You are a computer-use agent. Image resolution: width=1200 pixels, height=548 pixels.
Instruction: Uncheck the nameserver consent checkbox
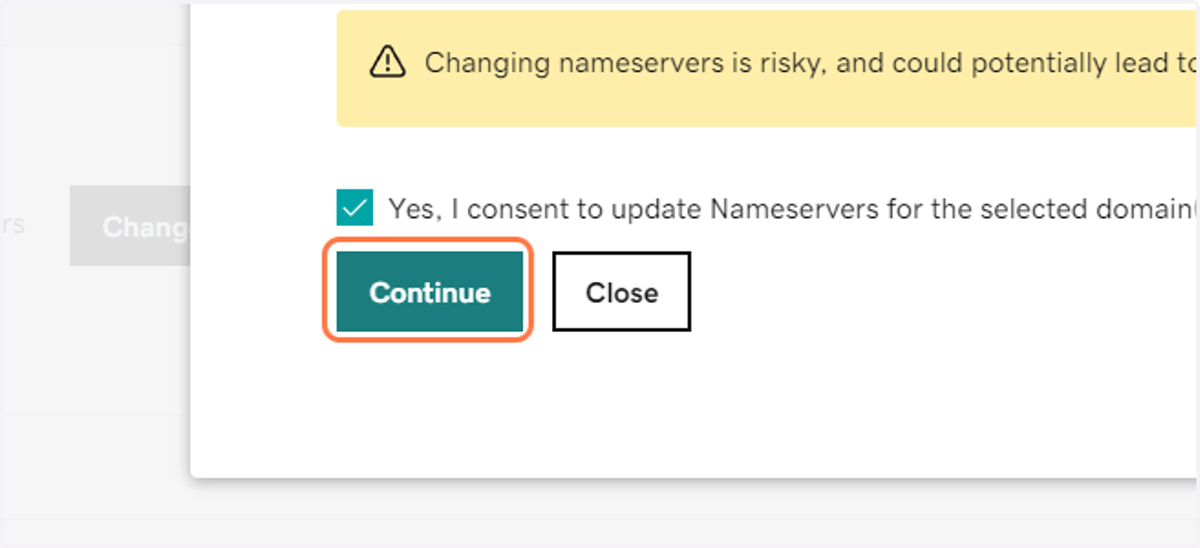tap(355, 209)
